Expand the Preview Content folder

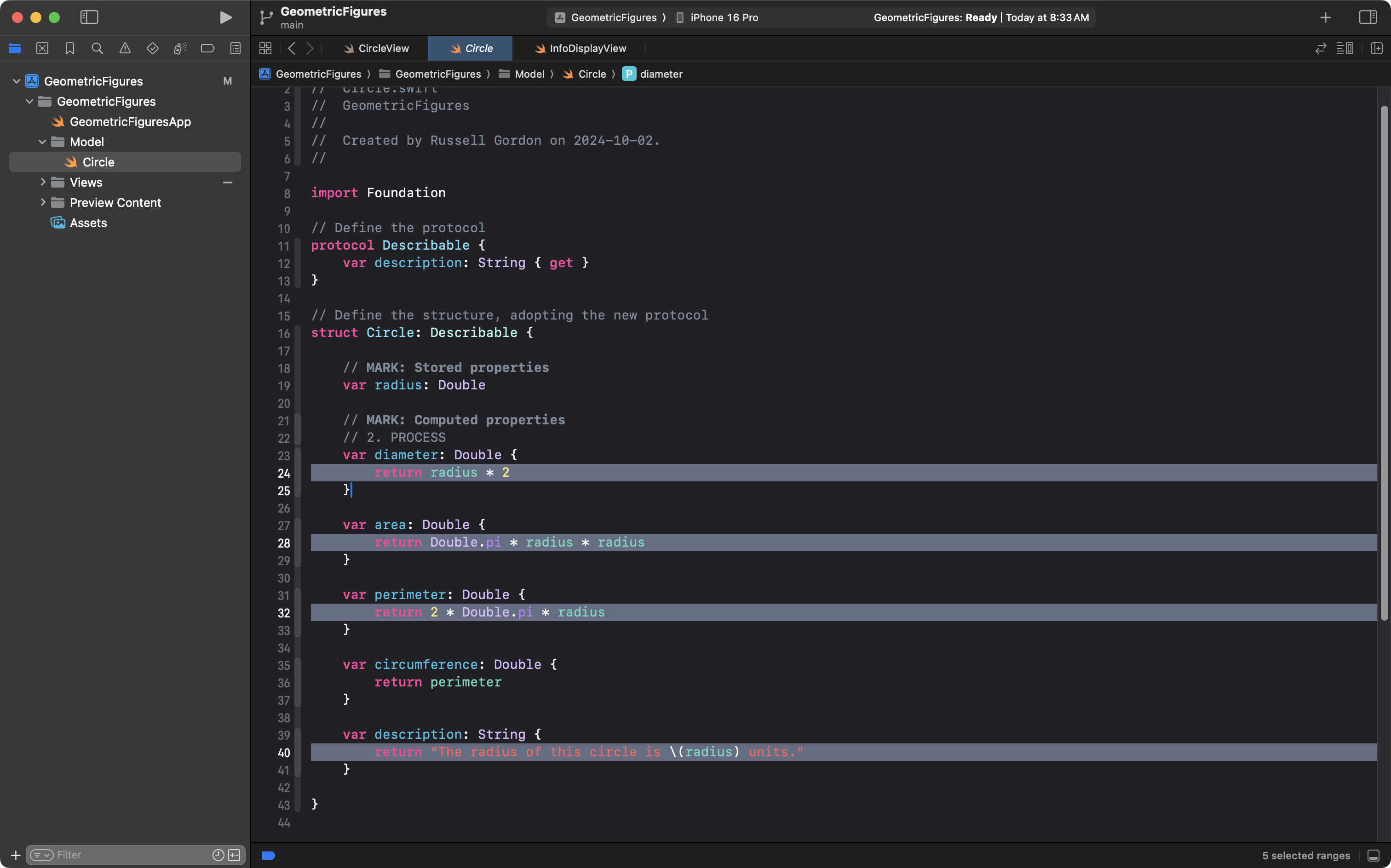coord(42,202)
